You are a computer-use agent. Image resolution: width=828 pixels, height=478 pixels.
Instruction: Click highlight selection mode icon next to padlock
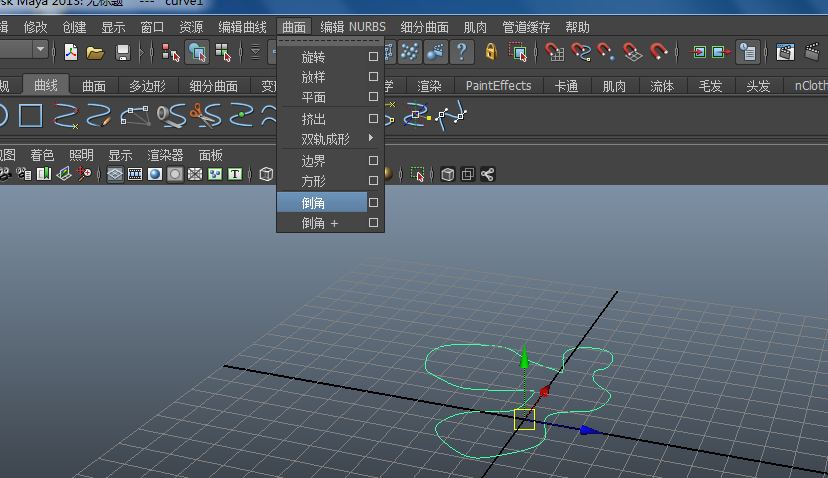coord(518,52)
